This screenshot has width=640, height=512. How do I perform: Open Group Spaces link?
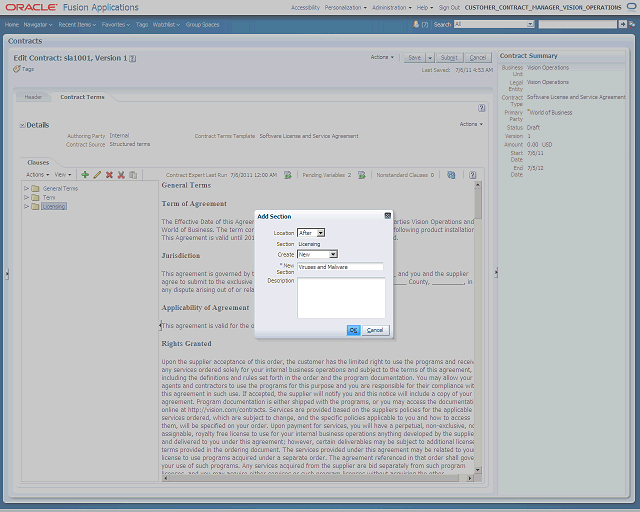202,24
